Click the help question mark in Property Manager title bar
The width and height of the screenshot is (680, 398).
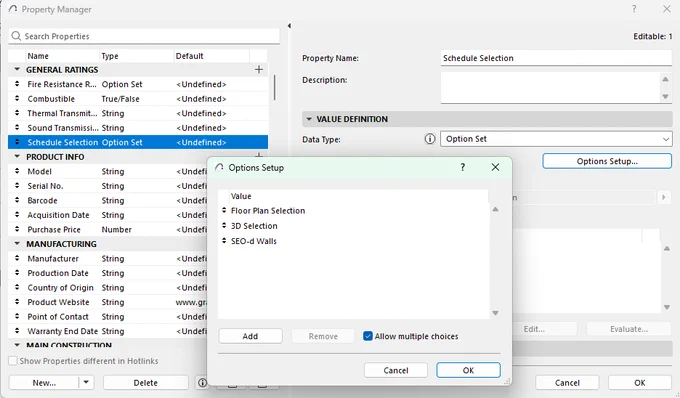tap(634, 9)
